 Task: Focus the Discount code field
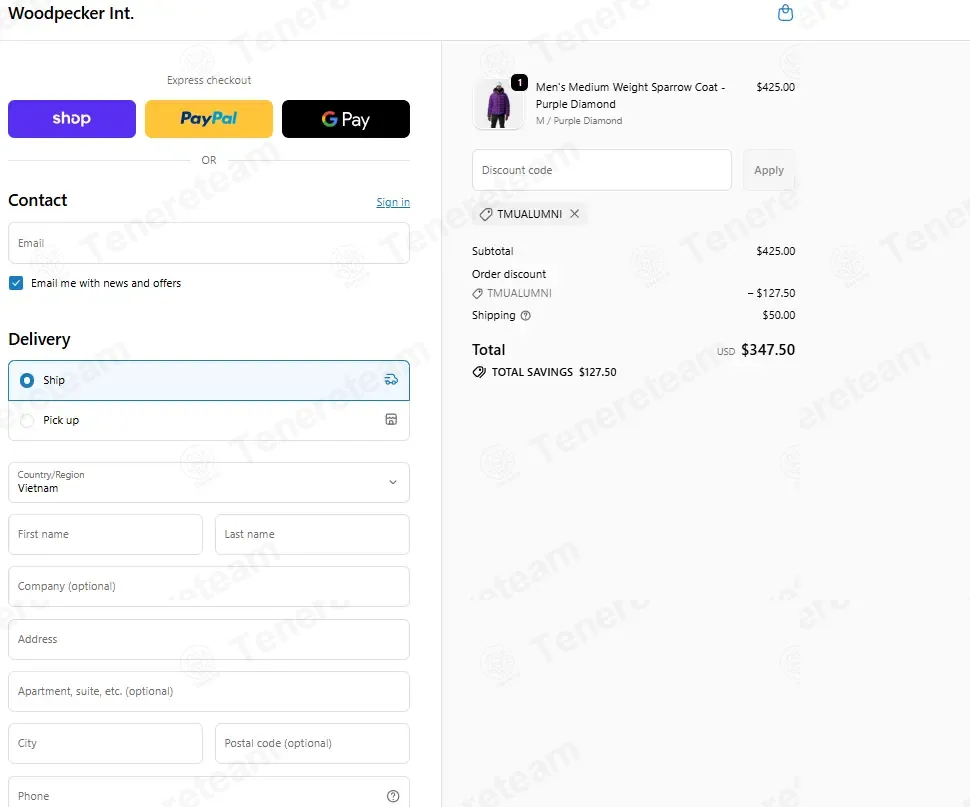point(601,170)
